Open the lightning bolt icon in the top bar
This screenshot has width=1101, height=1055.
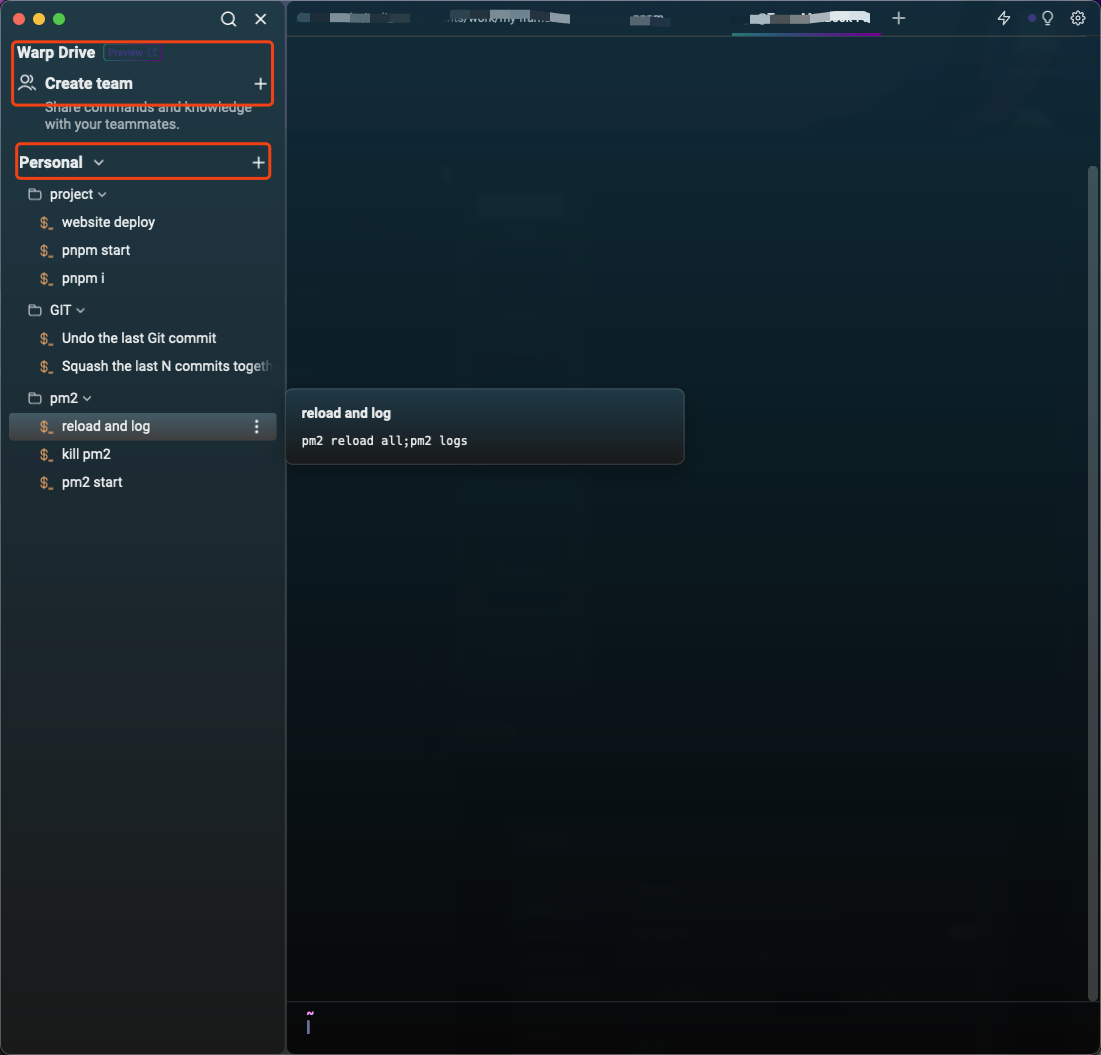pos(1004,18)
